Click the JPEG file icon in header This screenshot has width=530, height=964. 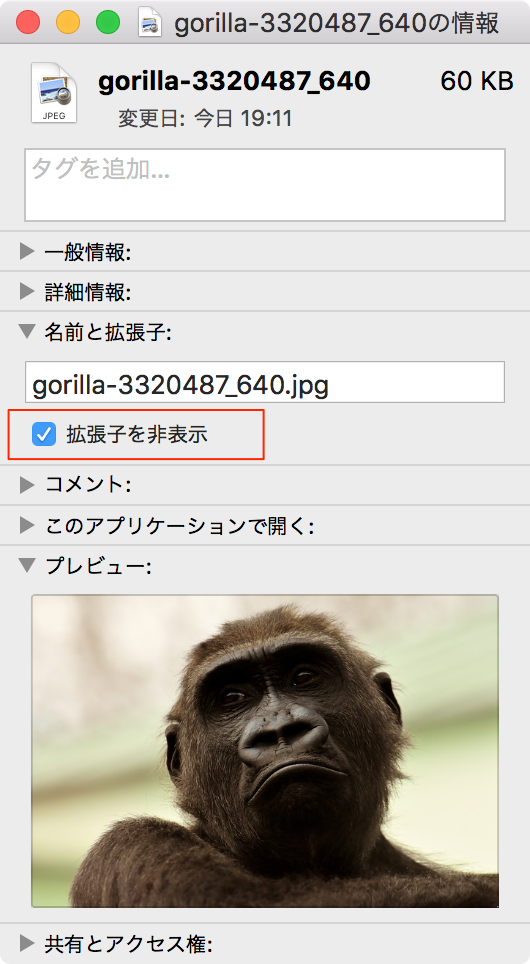(54, 93)
